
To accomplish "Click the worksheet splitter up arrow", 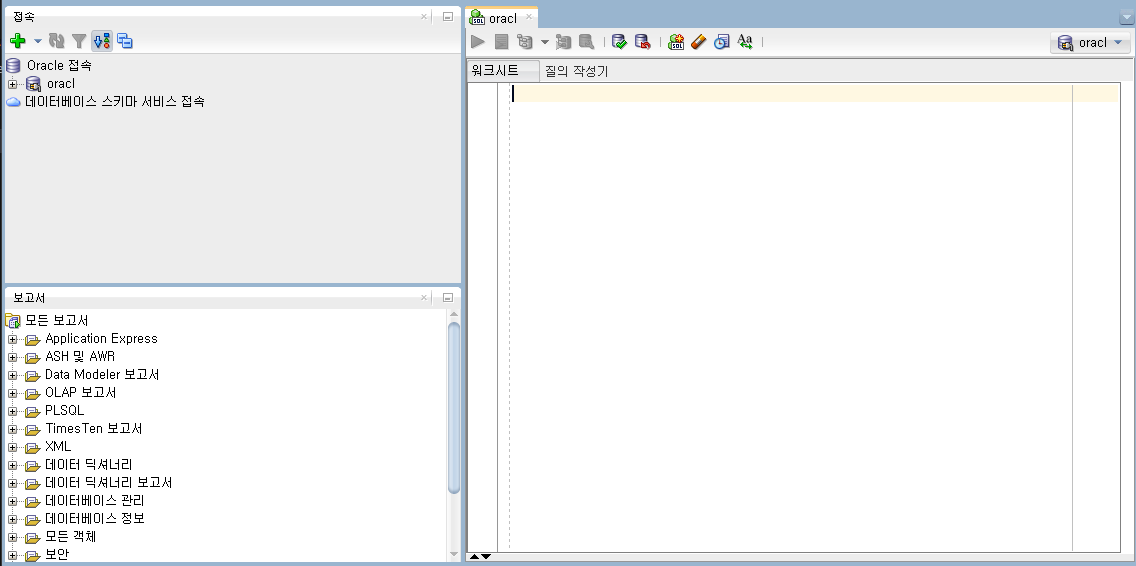I will coord(474,557).
